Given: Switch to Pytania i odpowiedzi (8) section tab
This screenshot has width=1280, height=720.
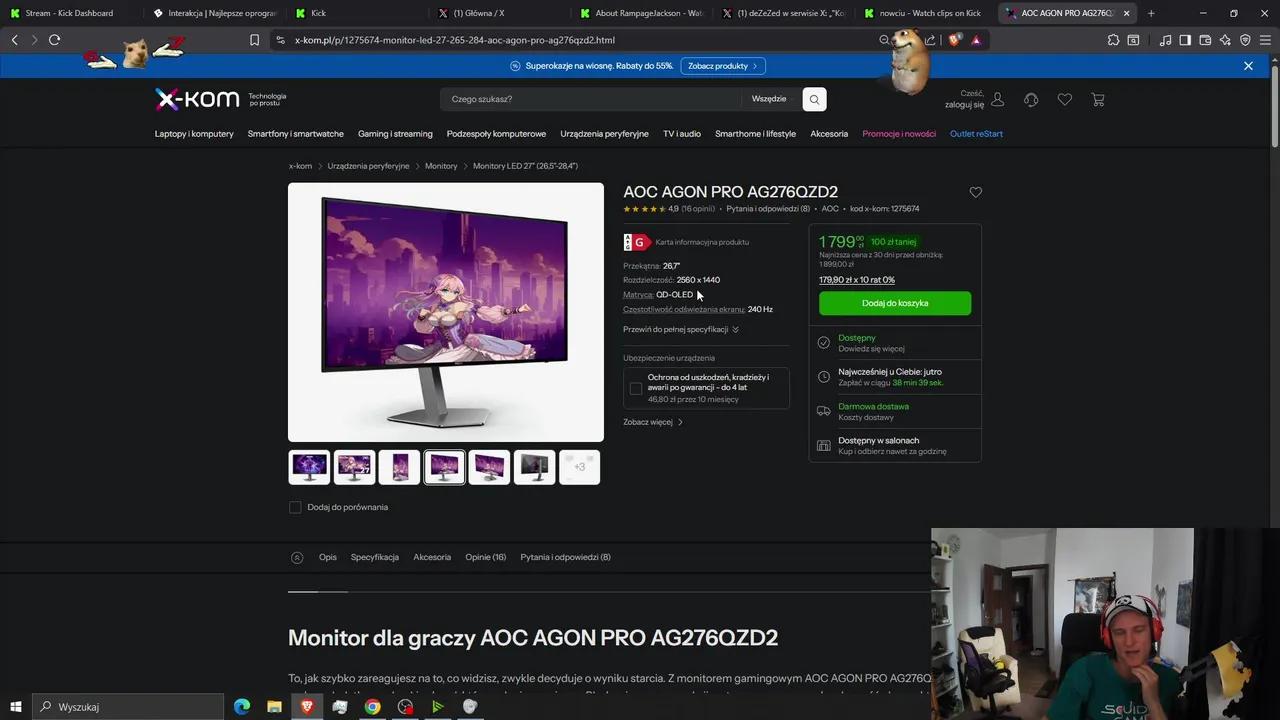Looking at the screenshot, I should coord(565,557).
